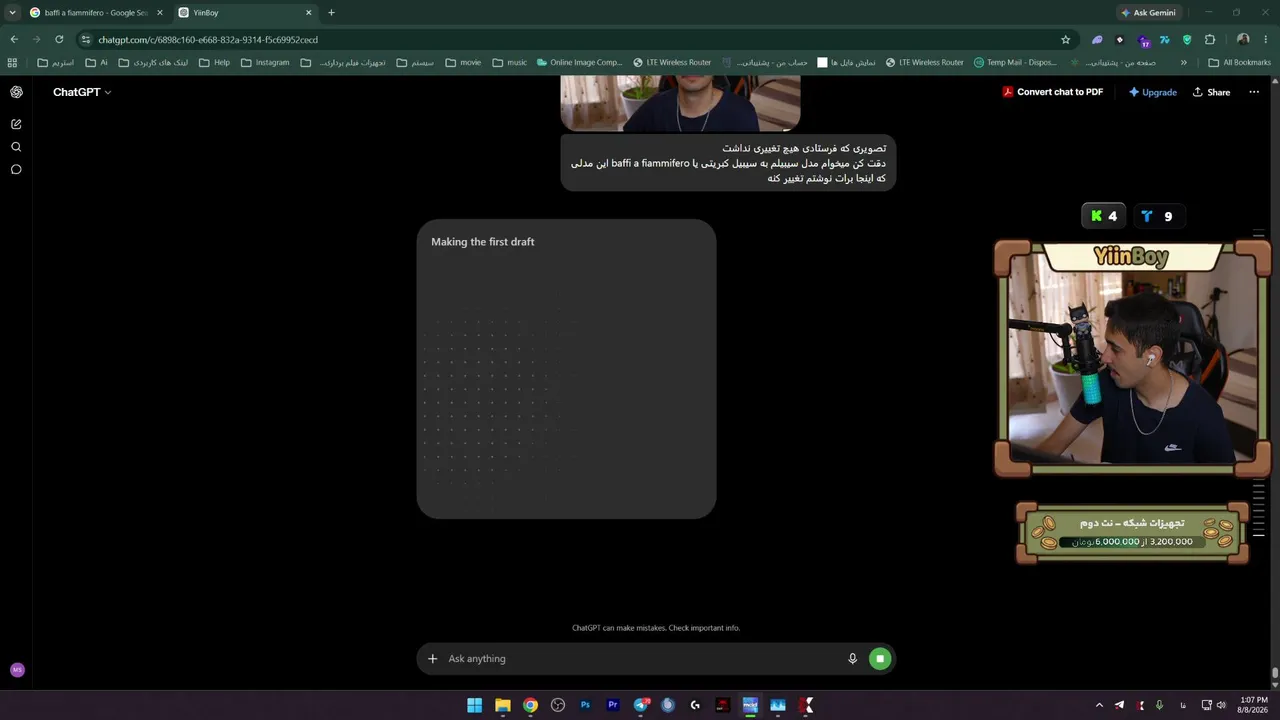1280x720 pixels.
Task: Open the movie bookmark folder
Action: tap(463, 62)
